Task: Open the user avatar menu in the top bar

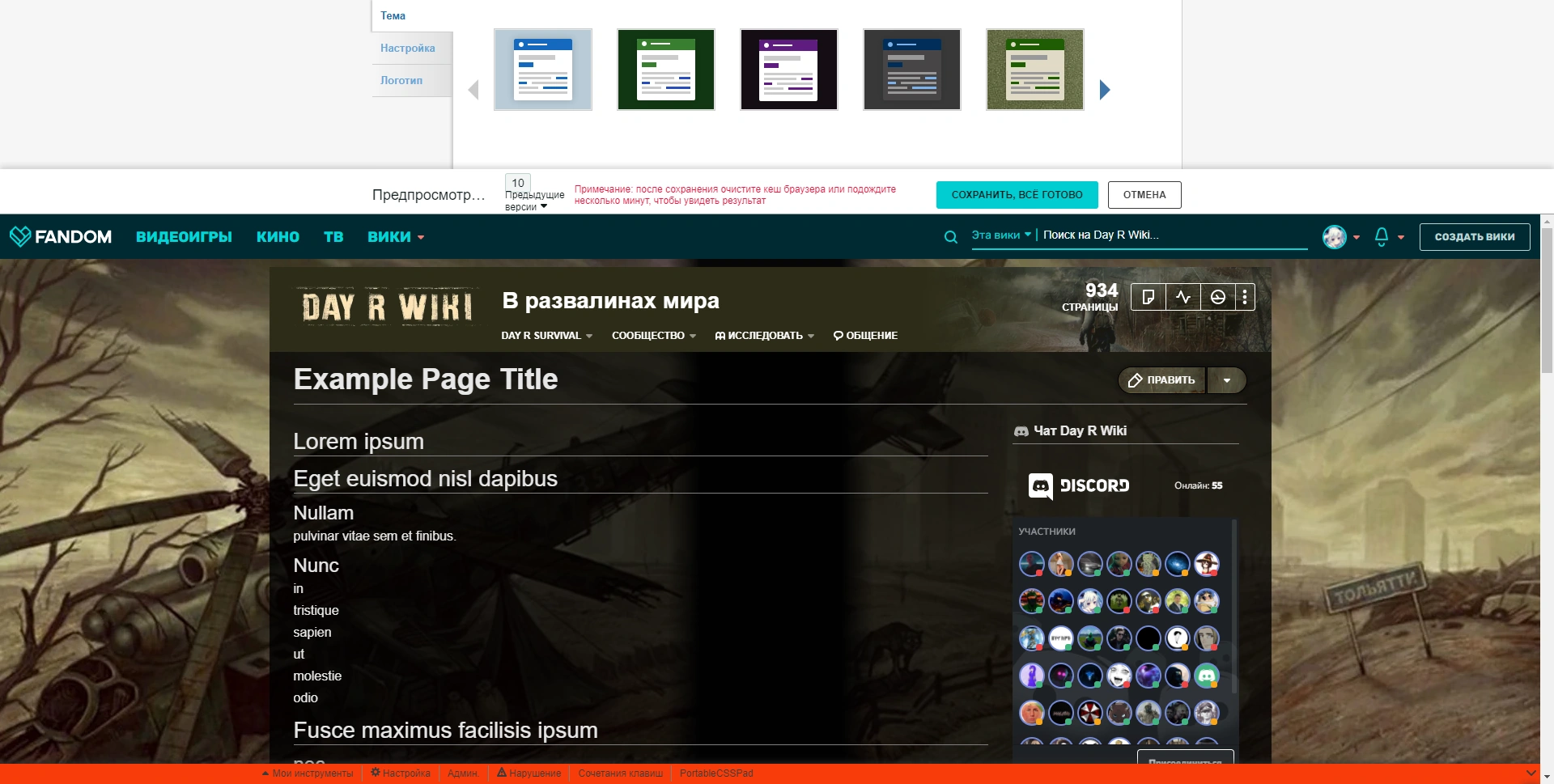Action: tap(1340, 237)
